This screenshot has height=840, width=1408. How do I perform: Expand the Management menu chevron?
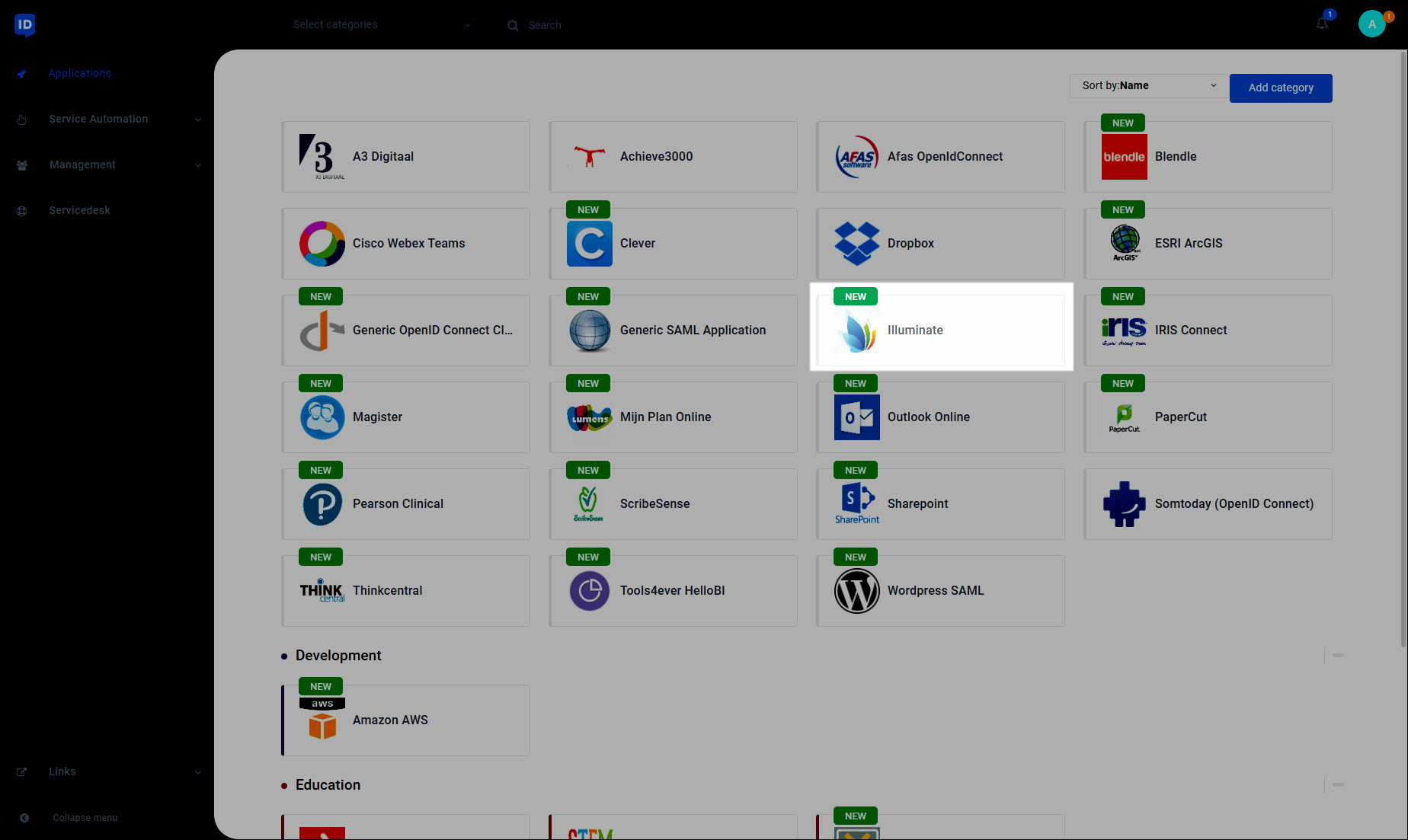198,165
